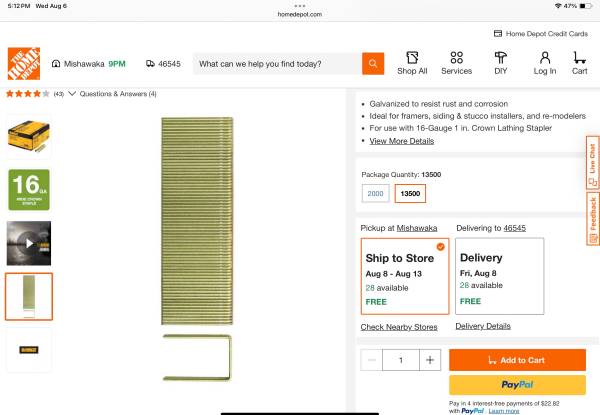View the staple strip thumbnail
600x415 pixels.
tap(29, 296)
